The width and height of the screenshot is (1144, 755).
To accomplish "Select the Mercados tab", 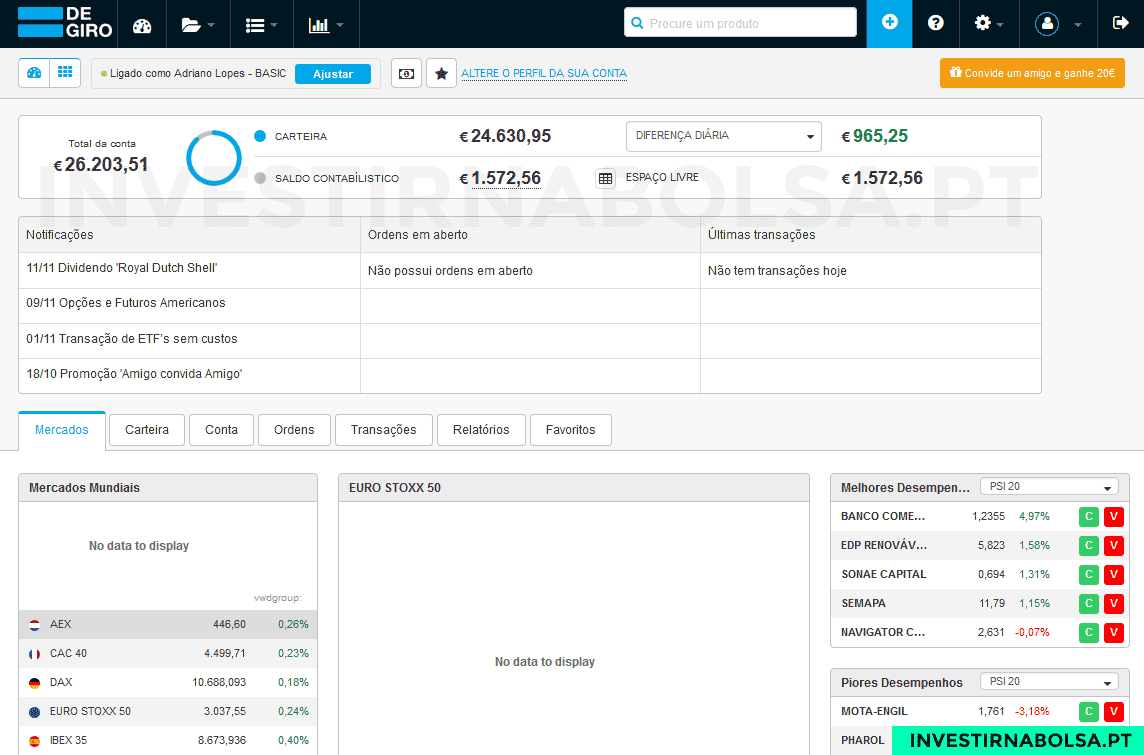I will 62,430.
